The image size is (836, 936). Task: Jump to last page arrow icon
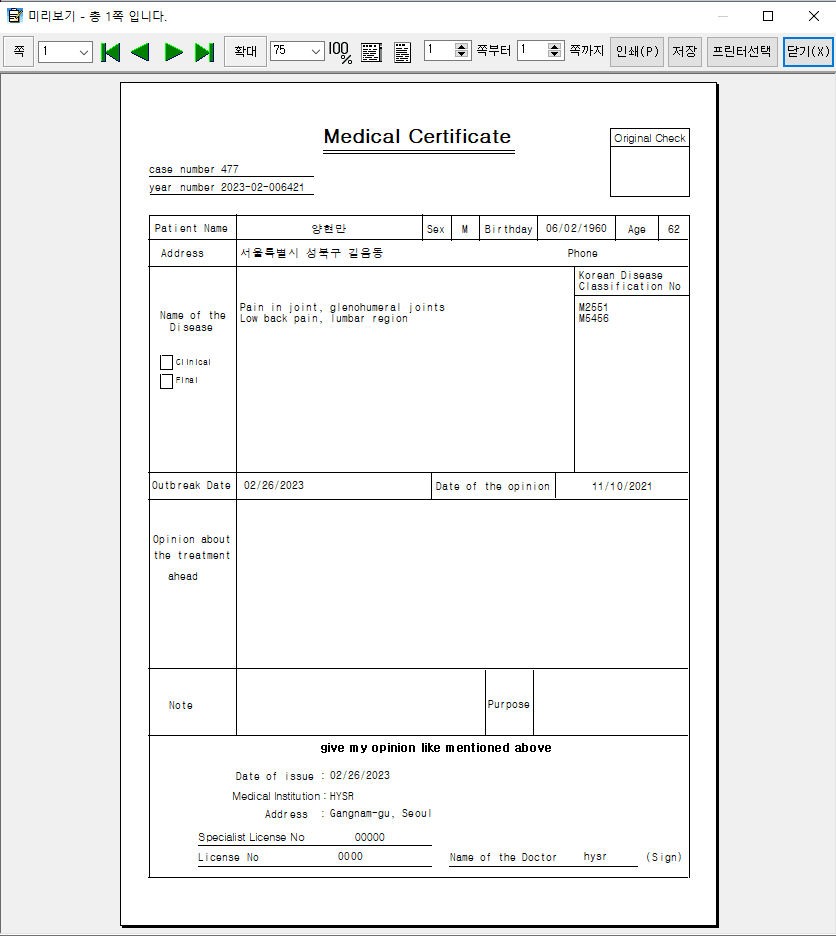[x=204, y=52]
